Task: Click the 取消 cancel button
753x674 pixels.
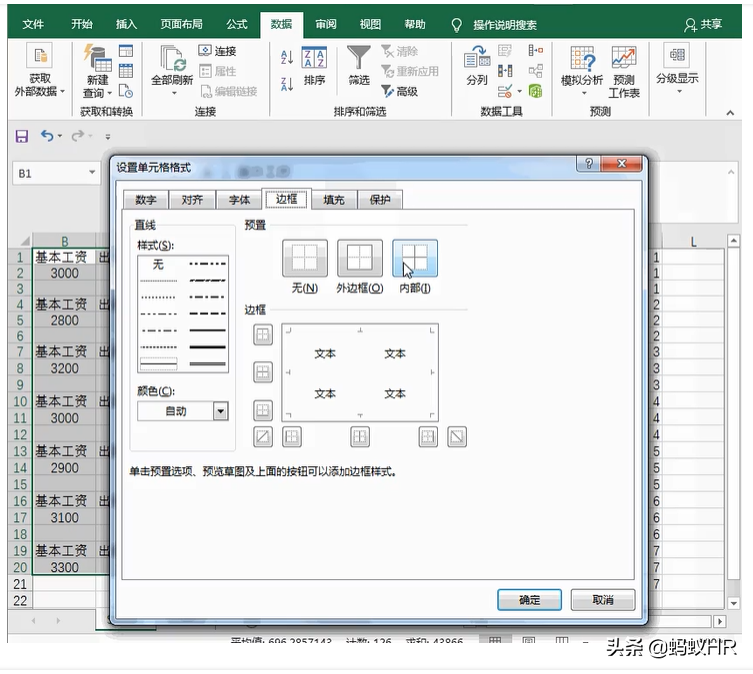Action: pos(602,600)
